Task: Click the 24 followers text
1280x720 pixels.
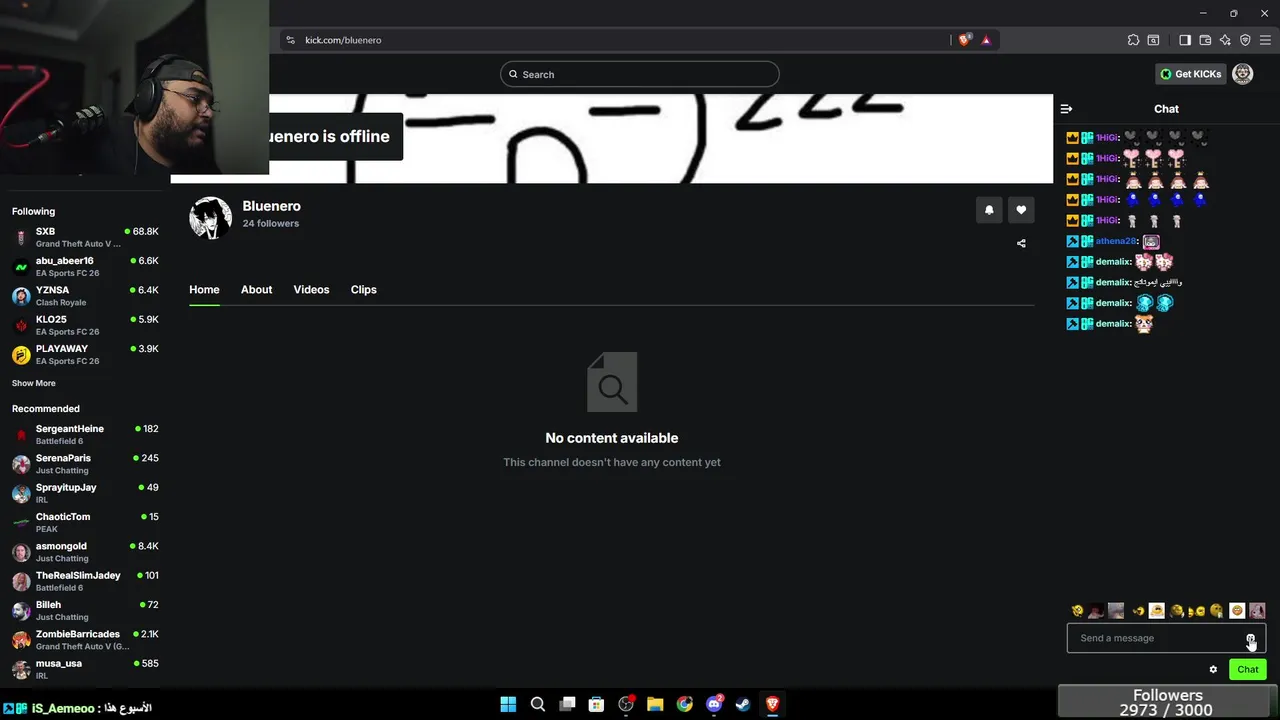Action: coord(271,223)
